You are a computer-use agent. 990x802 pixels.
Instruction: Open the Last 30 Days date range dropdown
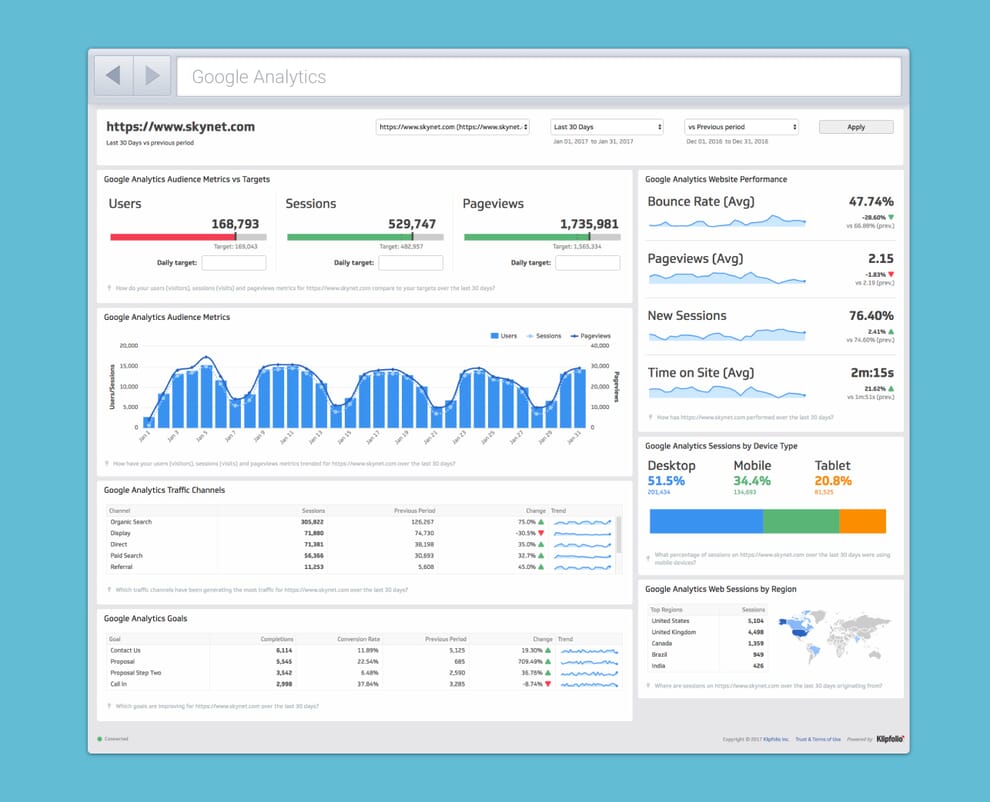tap(607, 127)
